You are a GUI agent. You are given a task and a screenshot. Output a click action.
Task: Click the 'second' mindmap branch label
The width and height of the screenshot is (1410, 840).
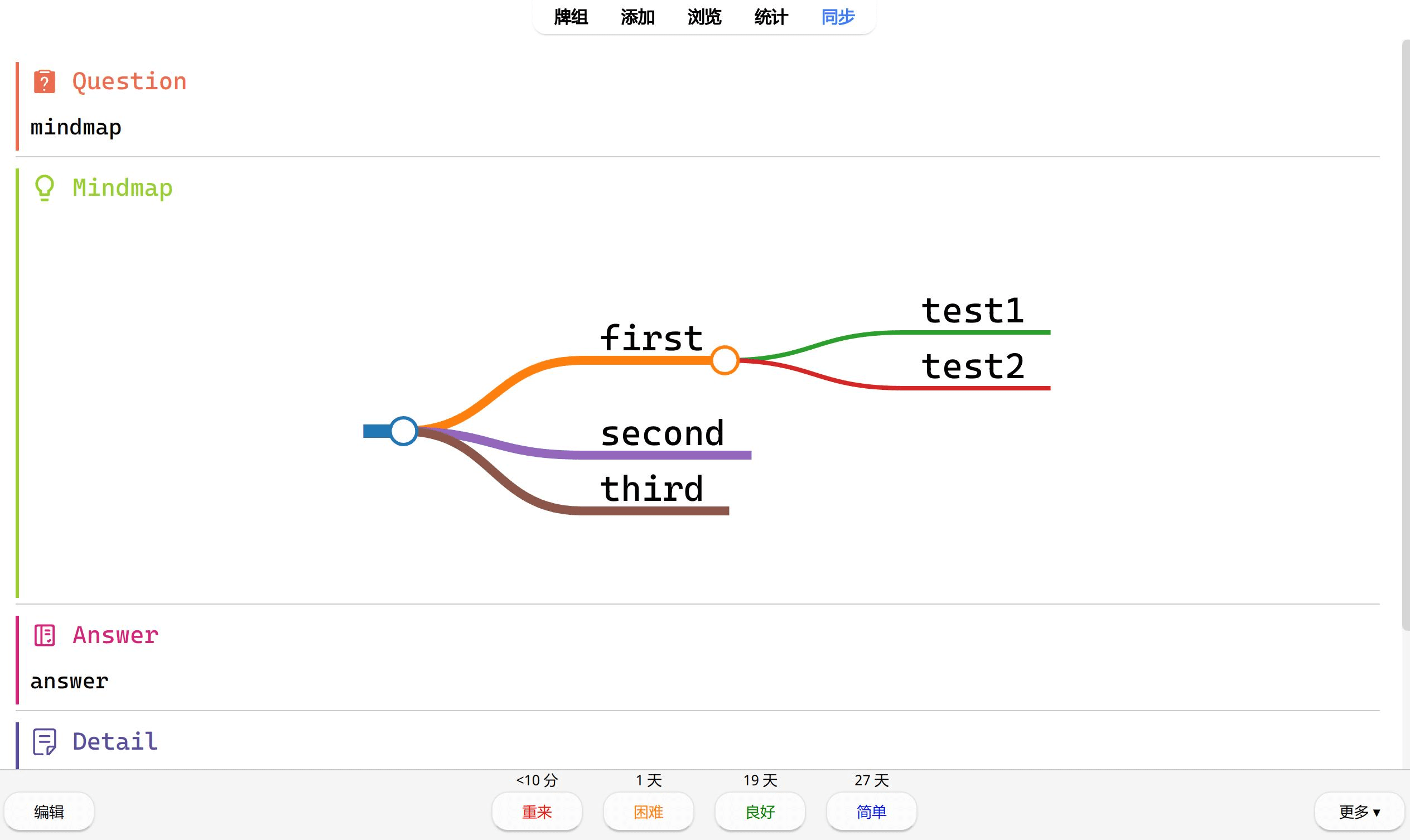click(x=662, y=433)
